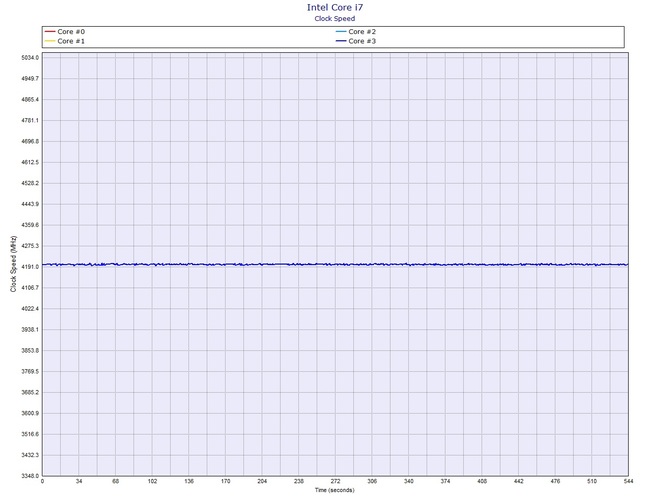The image size is (670, 502).
Task: Click the 3600.9 y-axis value
Action: pos(30,414)
